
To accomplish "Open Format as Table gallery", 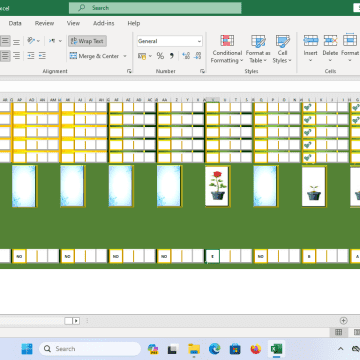I will [x=258, y=49].
